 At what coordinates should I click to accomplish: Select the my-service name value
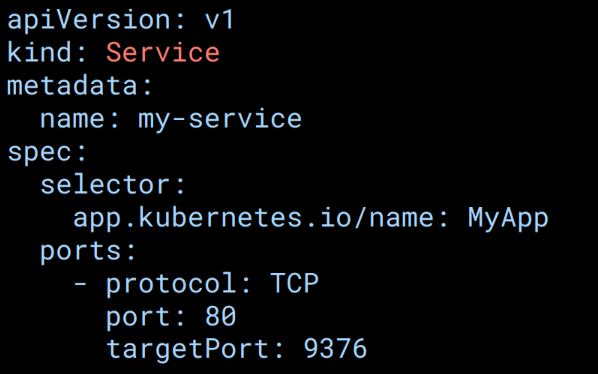(220, 120)
